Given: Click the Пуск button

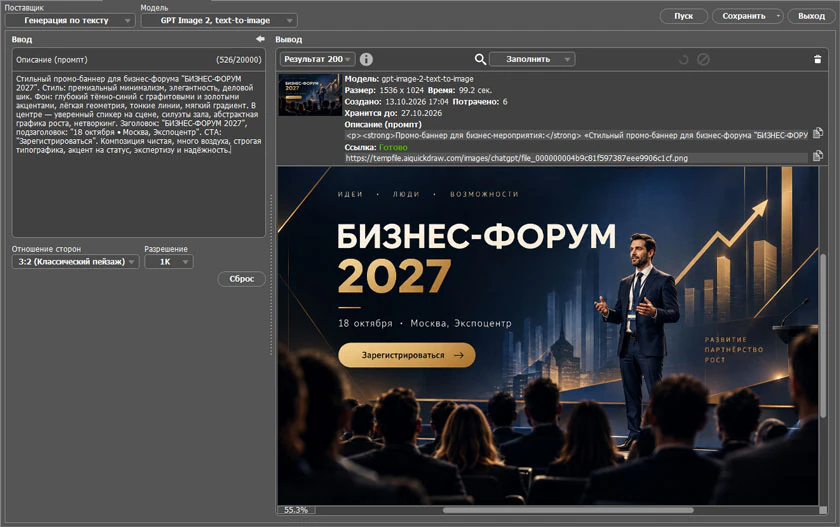Looking at the screenshot, I should pos(684,16).
